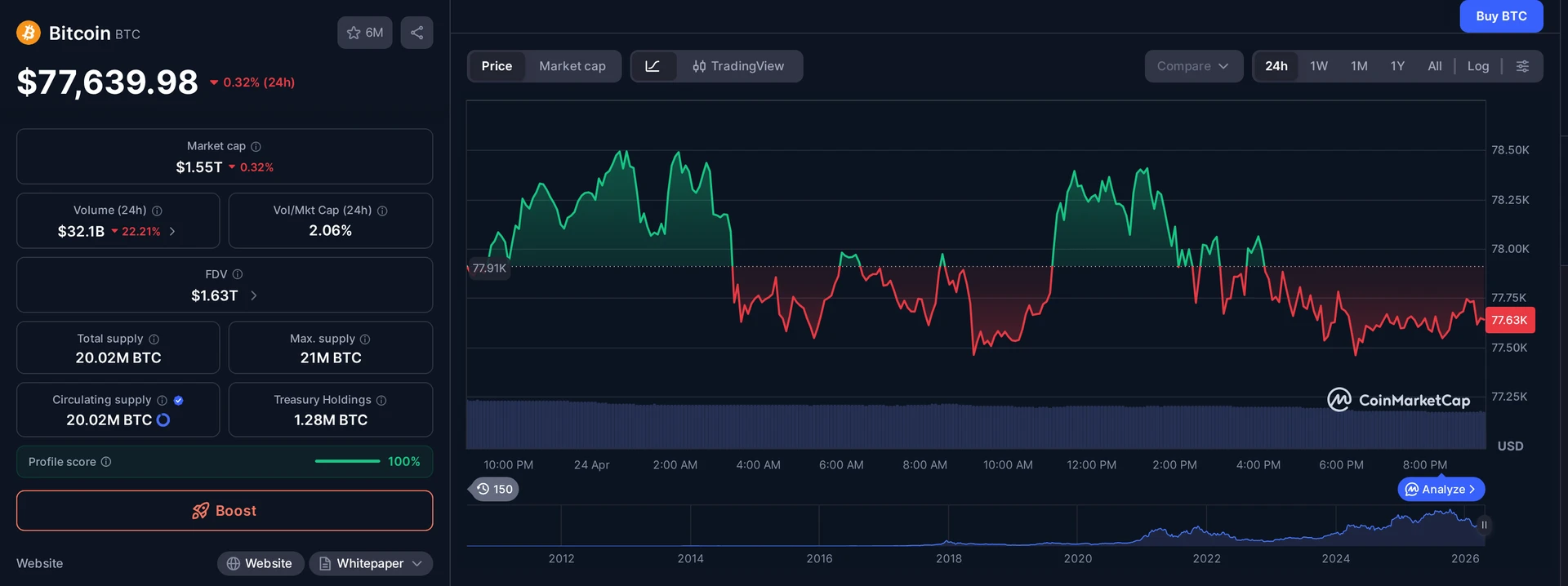Viewport: 1568px width, 586px height.
Task: Click 2016 on the overview timeline
Action: click(x=819, y=559)
